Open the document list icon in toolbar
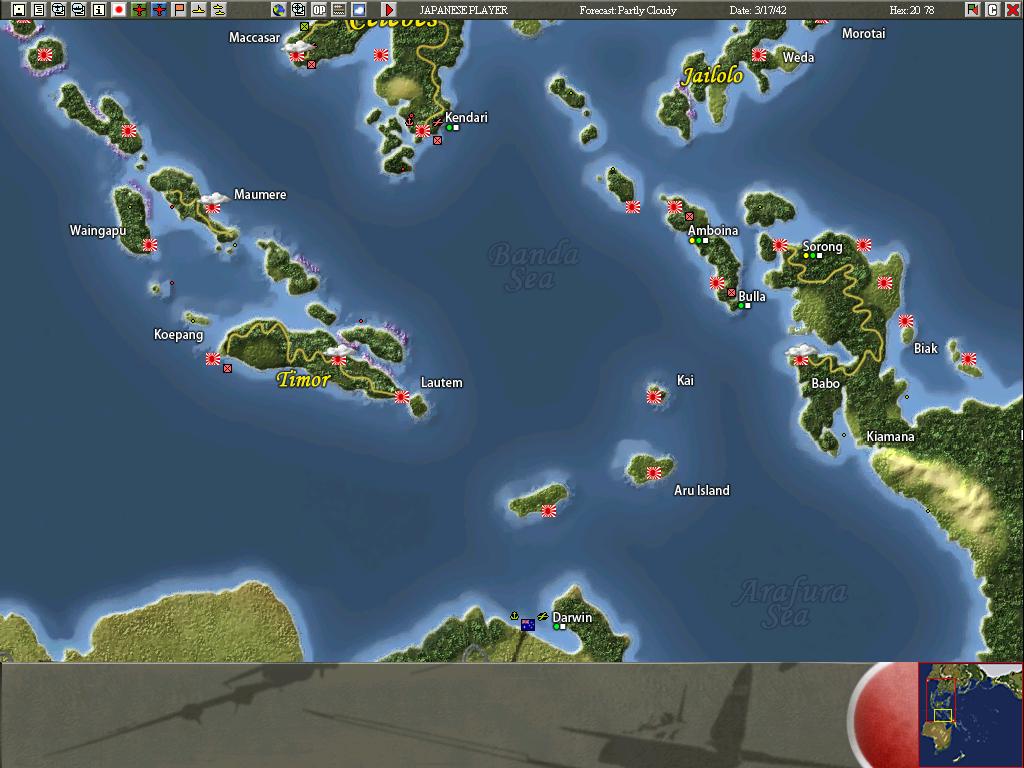 click(39, 9)
